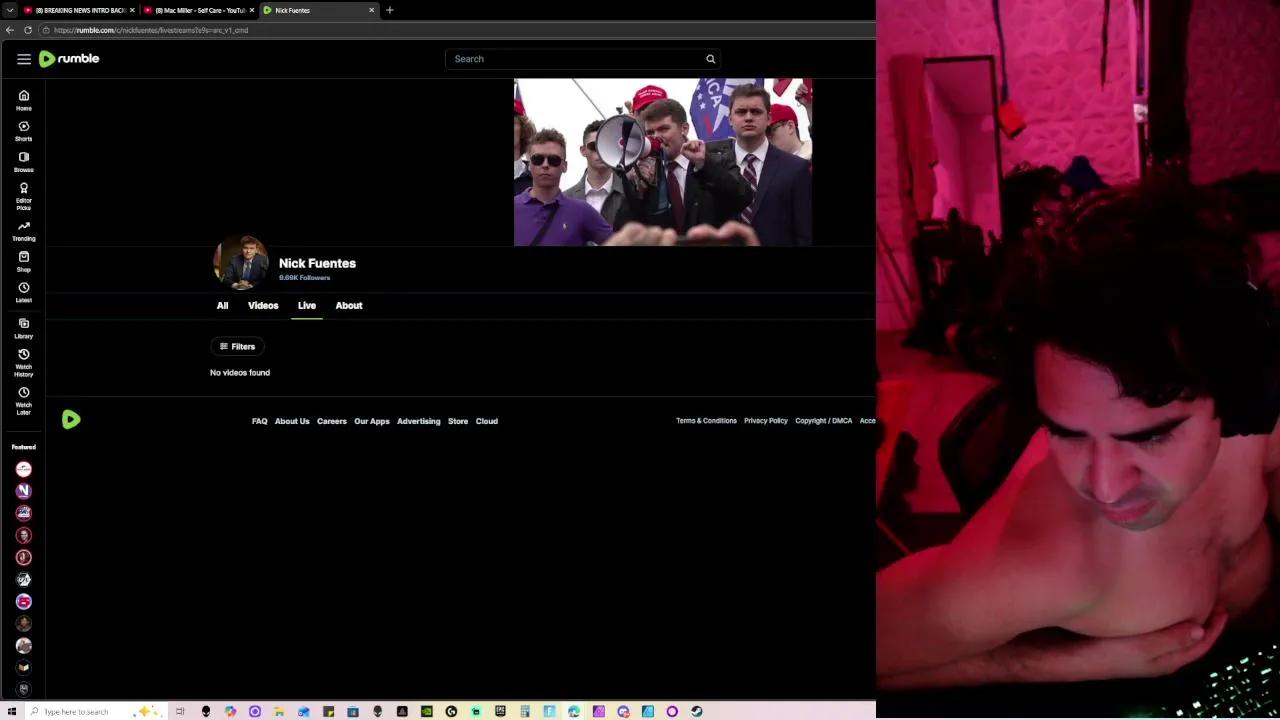Open NVIDIA app on the taskbar
This screenshot has width=1280, height=720.
[x=427, y=711]
